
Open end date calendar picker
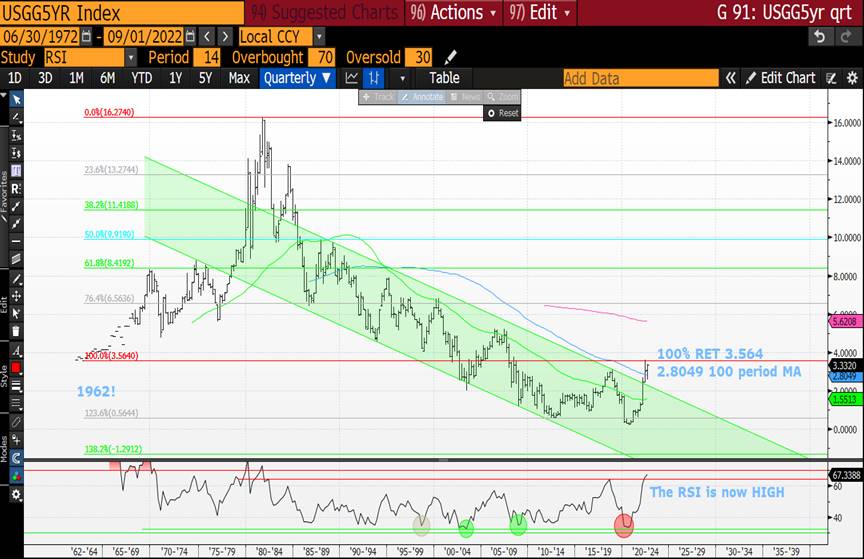point(190,37)
